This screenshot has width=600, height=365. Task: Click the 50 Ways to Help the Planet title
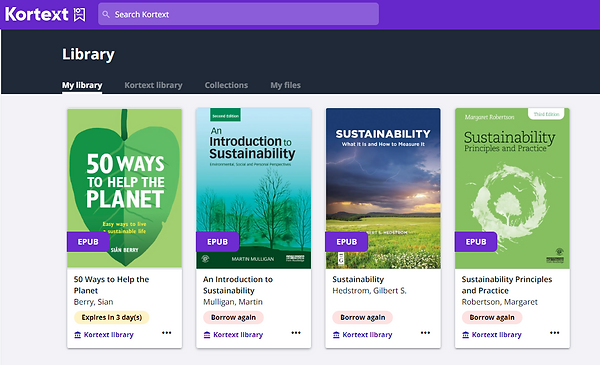(x=111, y=285)
